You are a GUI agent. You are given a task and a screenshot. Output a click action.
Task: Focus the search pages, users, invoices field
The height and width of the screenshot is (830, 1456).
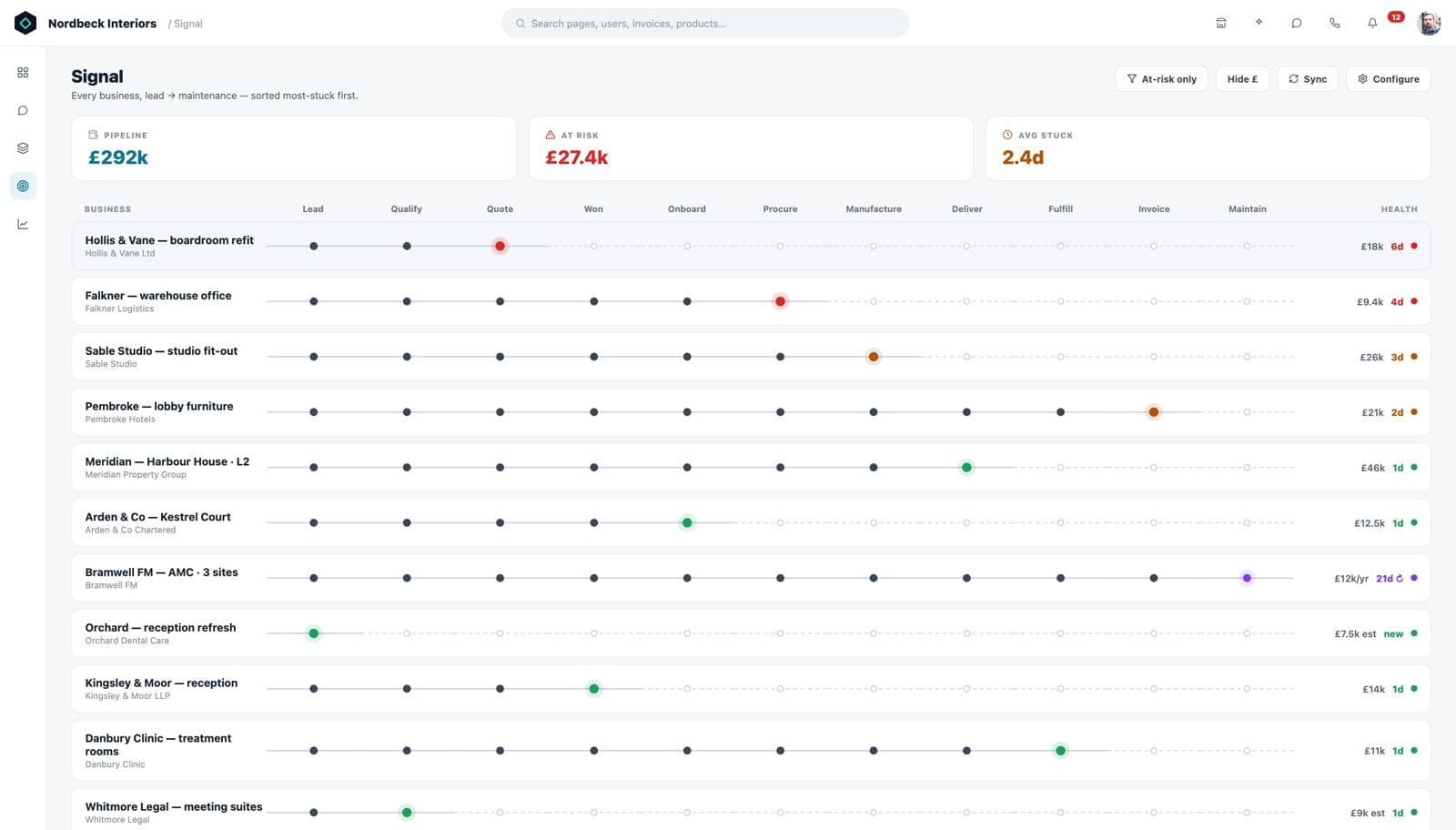point(705,24)
